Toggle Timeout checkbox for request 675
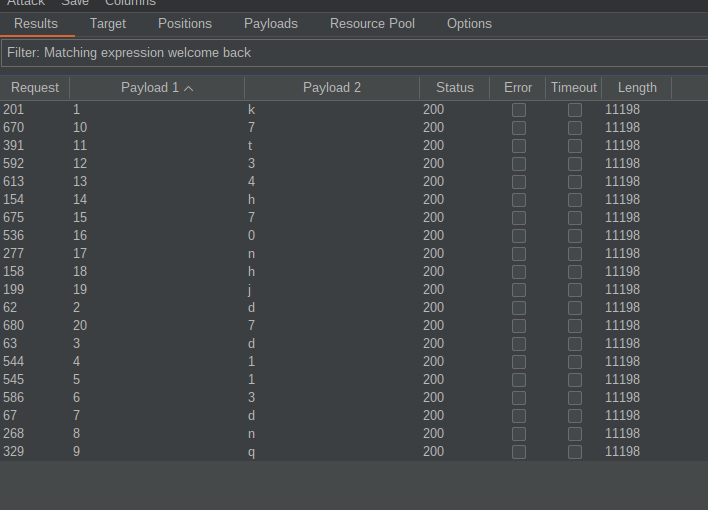This screenshot has width=708, height=510. [575, 218]
